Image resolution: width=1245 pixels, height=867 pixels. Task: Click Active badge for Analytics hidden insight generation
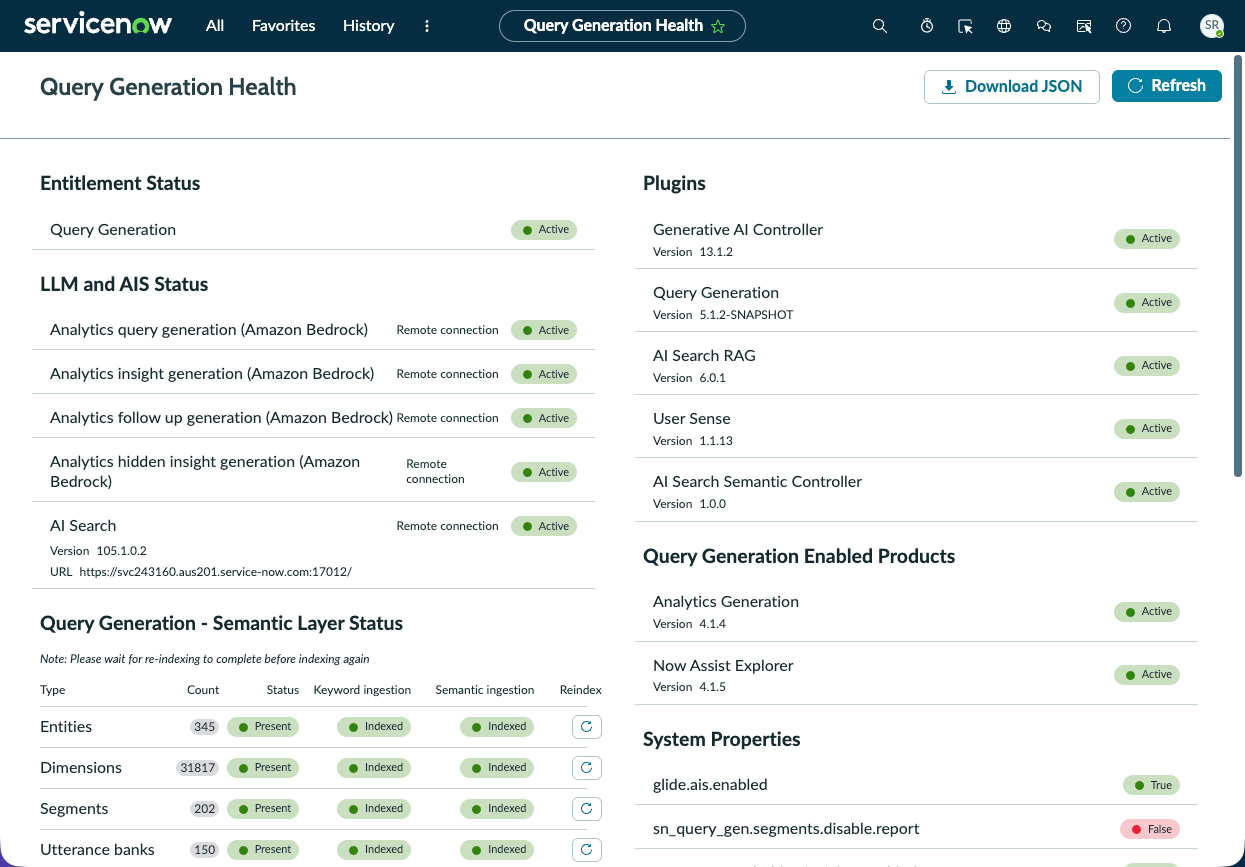tap(544, 472)
